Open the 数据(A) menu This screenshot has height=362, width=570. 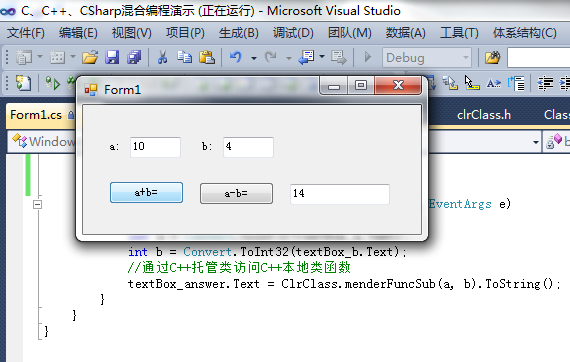pyautogui.click(x=405, y=33)
